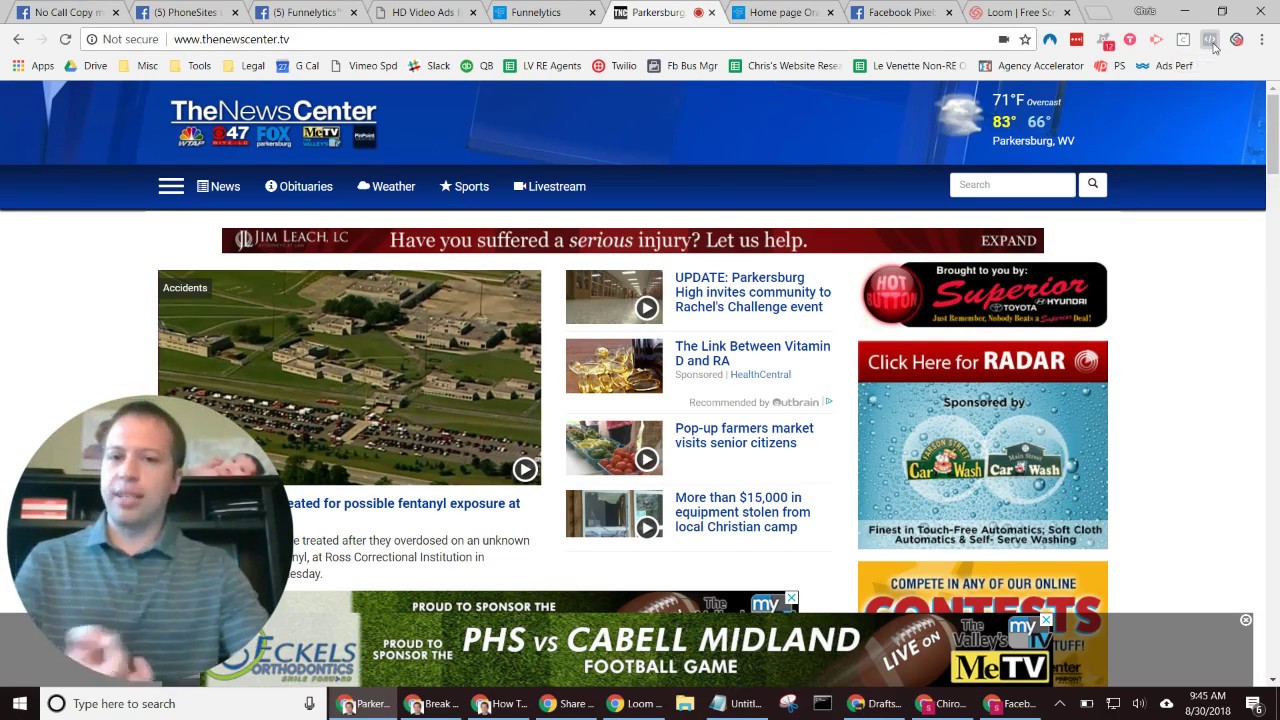Click the magnifier search button
Viewport: 1280px width, 720px height.
coord(1093,184)
